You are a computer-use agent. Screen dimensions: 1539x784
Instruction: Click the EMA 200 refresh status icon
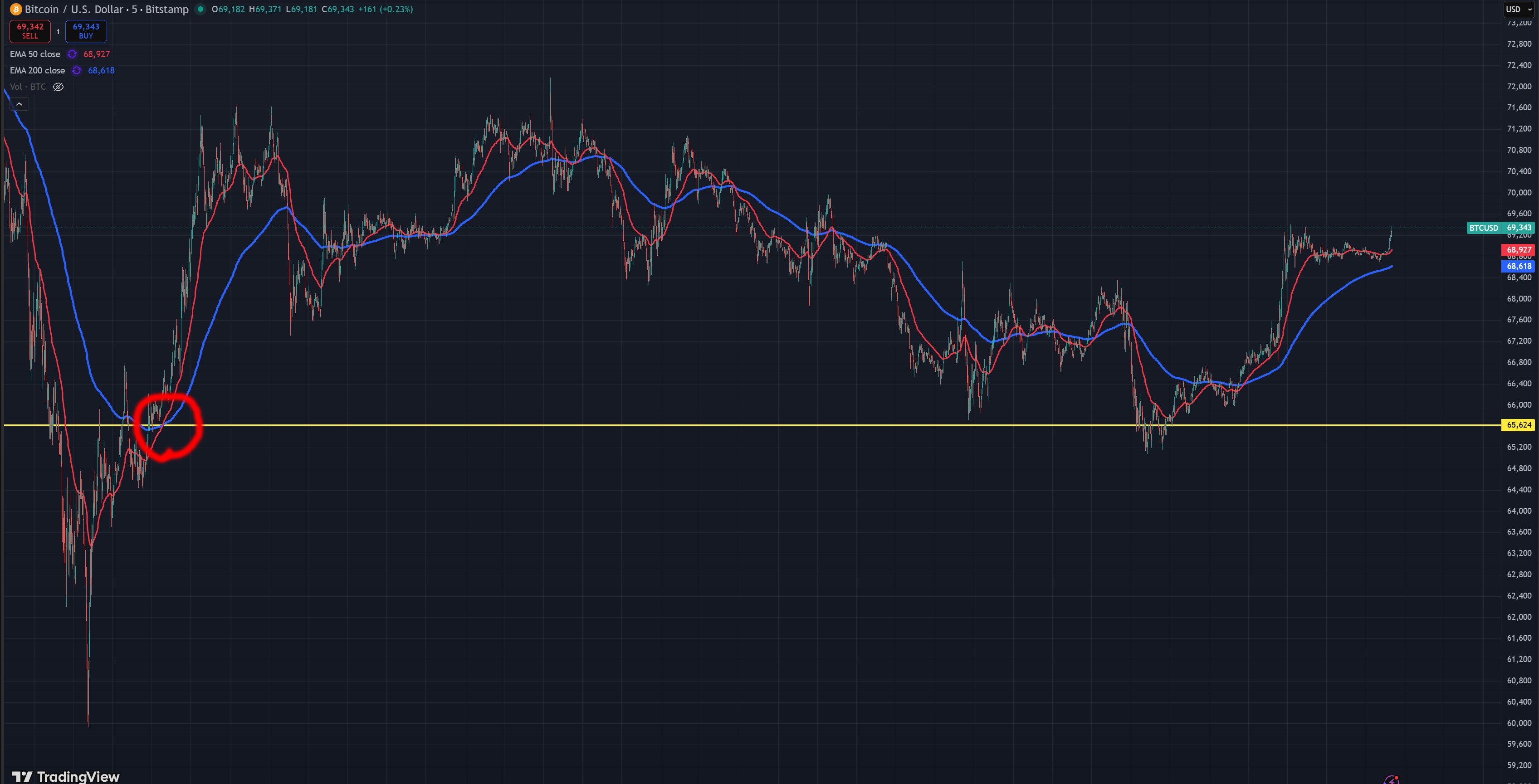(x=77, y=70)
